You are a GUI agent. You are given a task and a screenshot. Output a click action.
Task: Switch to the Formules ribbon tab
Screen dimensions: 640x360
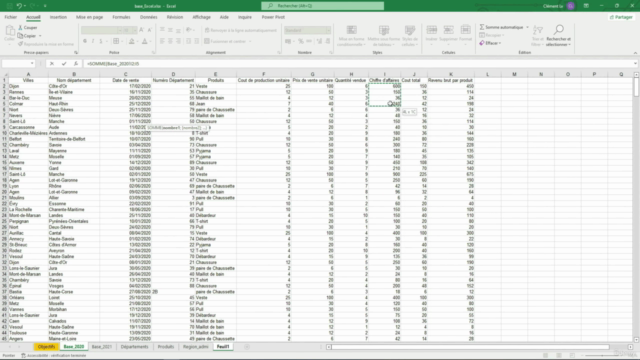point(121,17)
